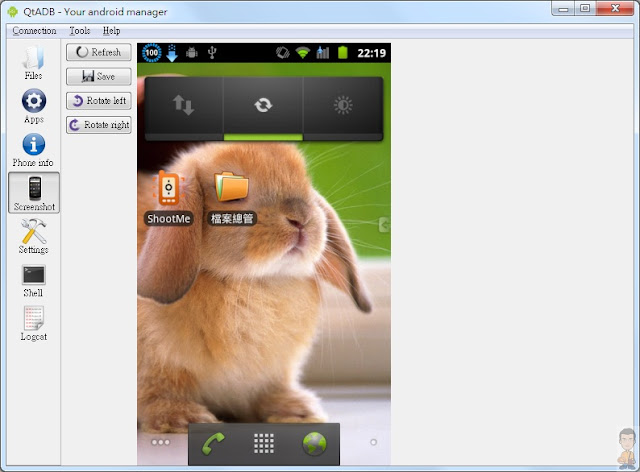The width and height of the screenshot is (640, 472).
Task: Show Phone info page
Action: pyautogui.click(x=33, y=151)
